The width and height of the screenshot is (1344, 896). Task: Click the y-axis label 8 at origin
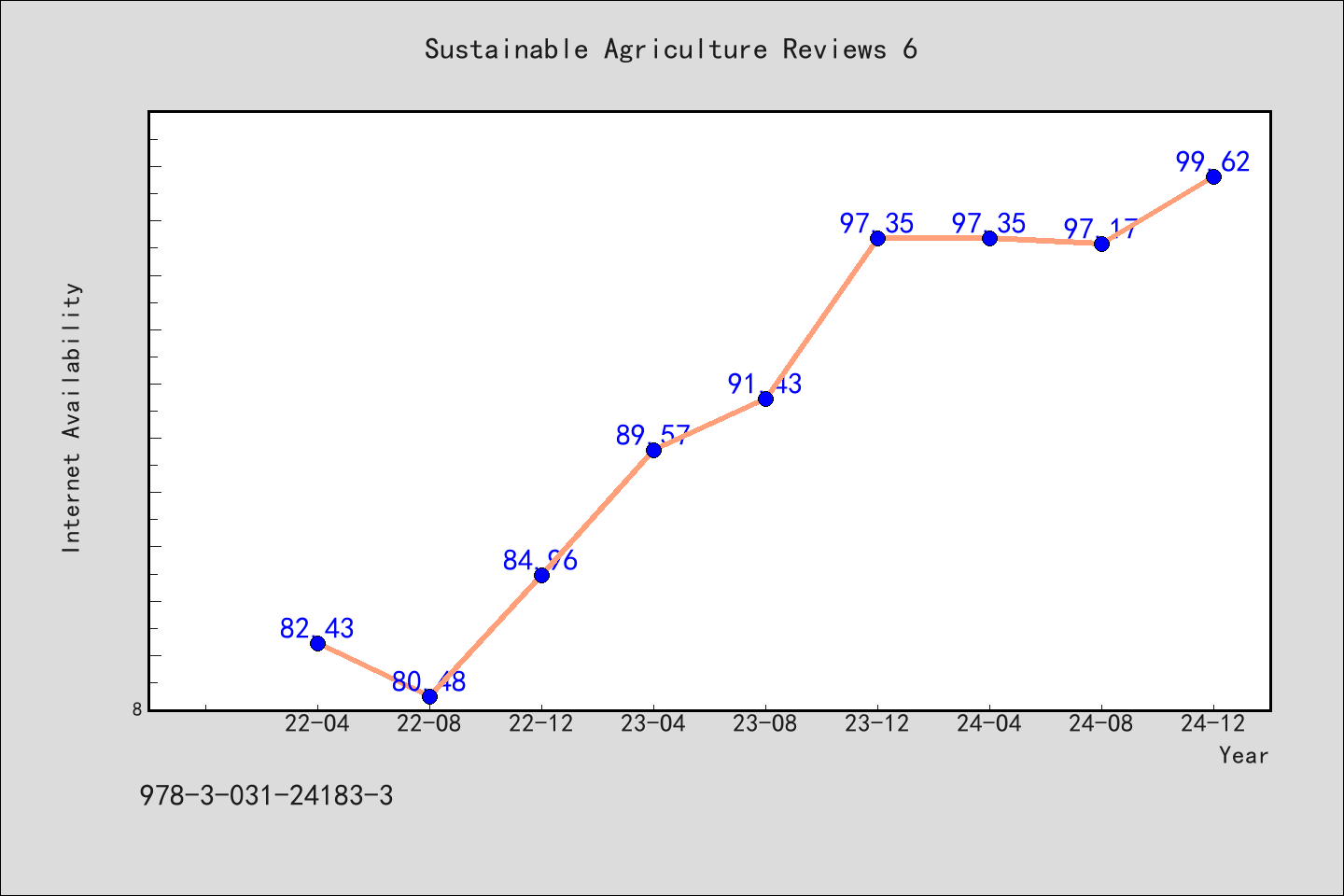pos(137,708)
